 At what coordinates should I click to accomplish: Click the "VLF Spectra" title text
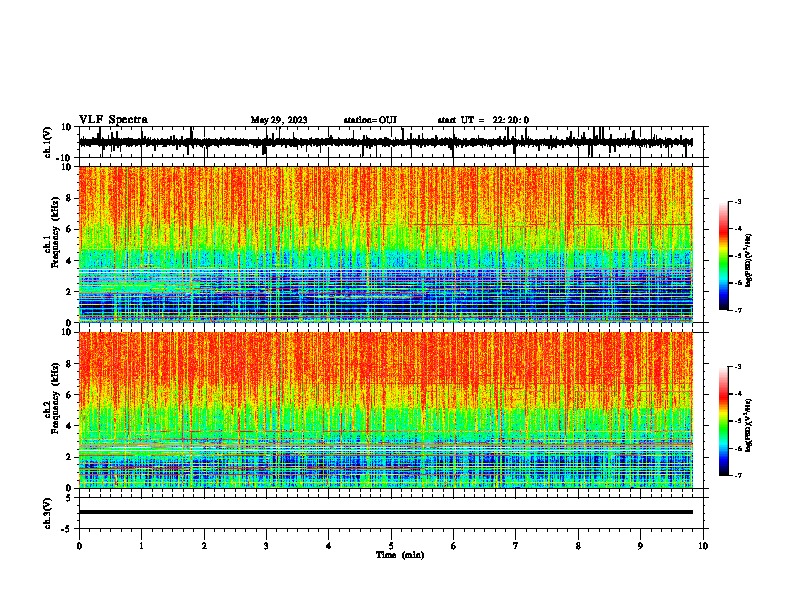click(113, 120)
